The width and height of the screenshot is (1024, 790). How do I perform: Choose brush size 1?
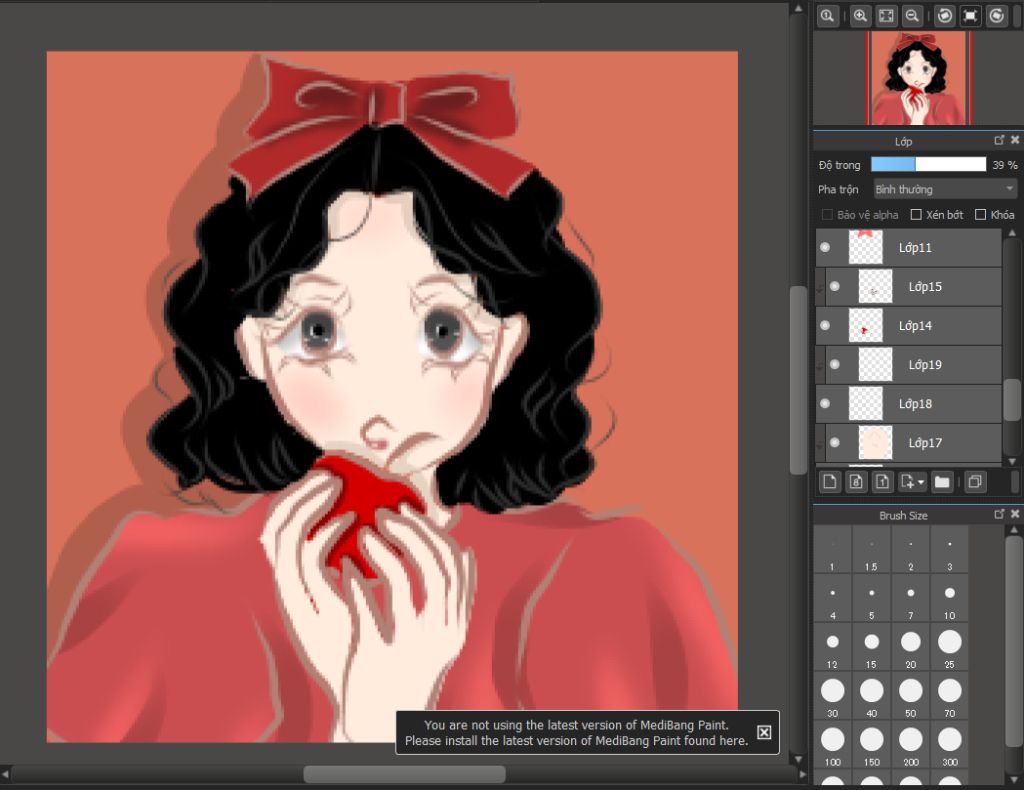point(832,550)
